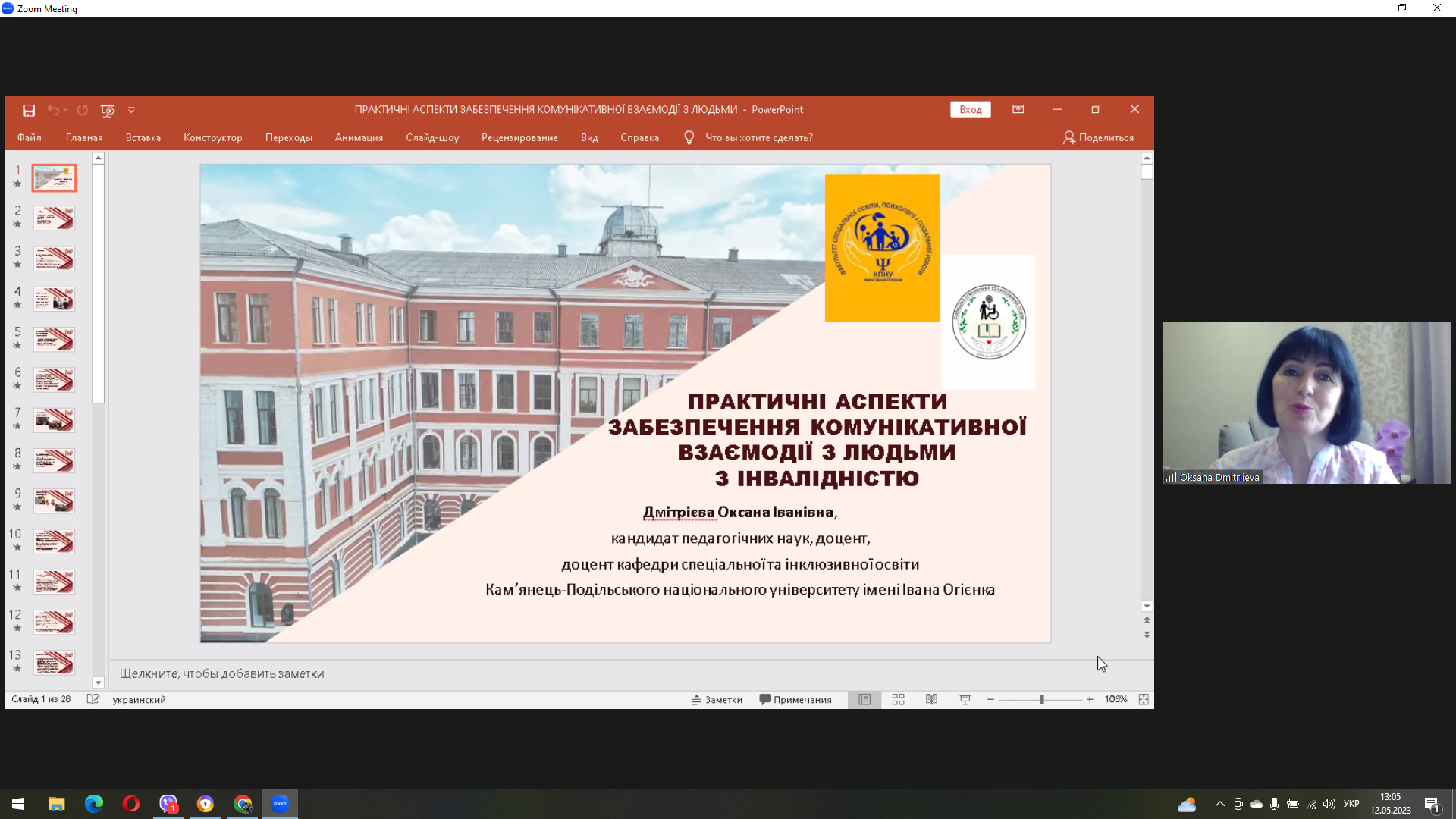Click the spell check status icon

pos(93,699)
